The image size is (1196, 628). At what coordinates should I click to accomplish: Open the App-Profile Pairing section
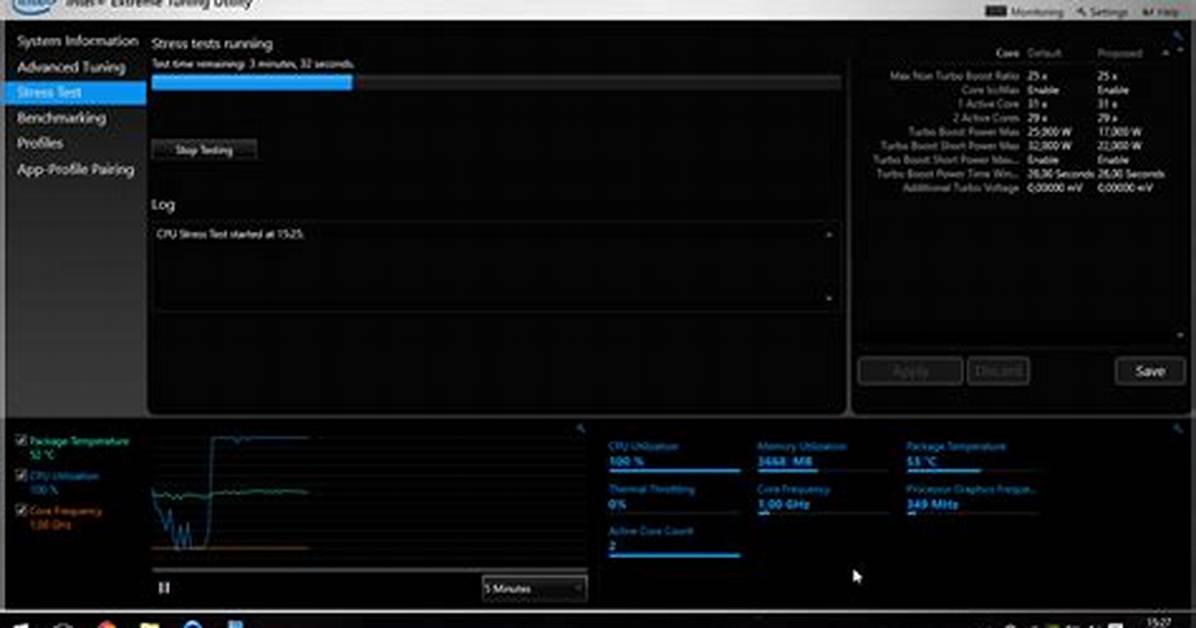pos(75,169)
